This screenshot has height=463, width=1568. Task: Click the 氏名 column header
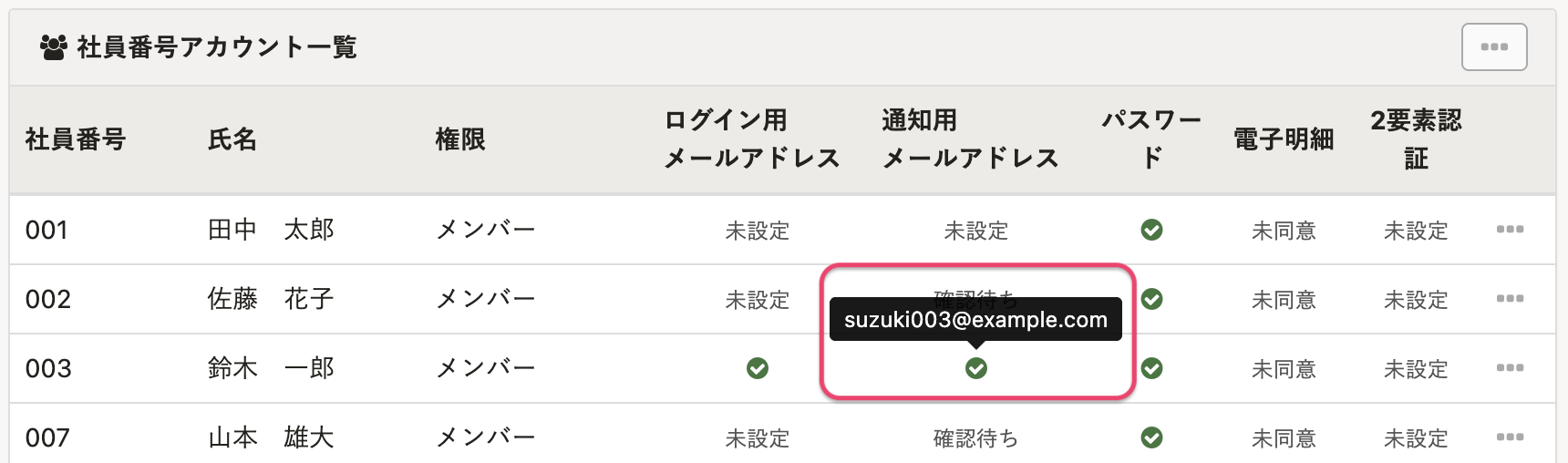[232, 139]
